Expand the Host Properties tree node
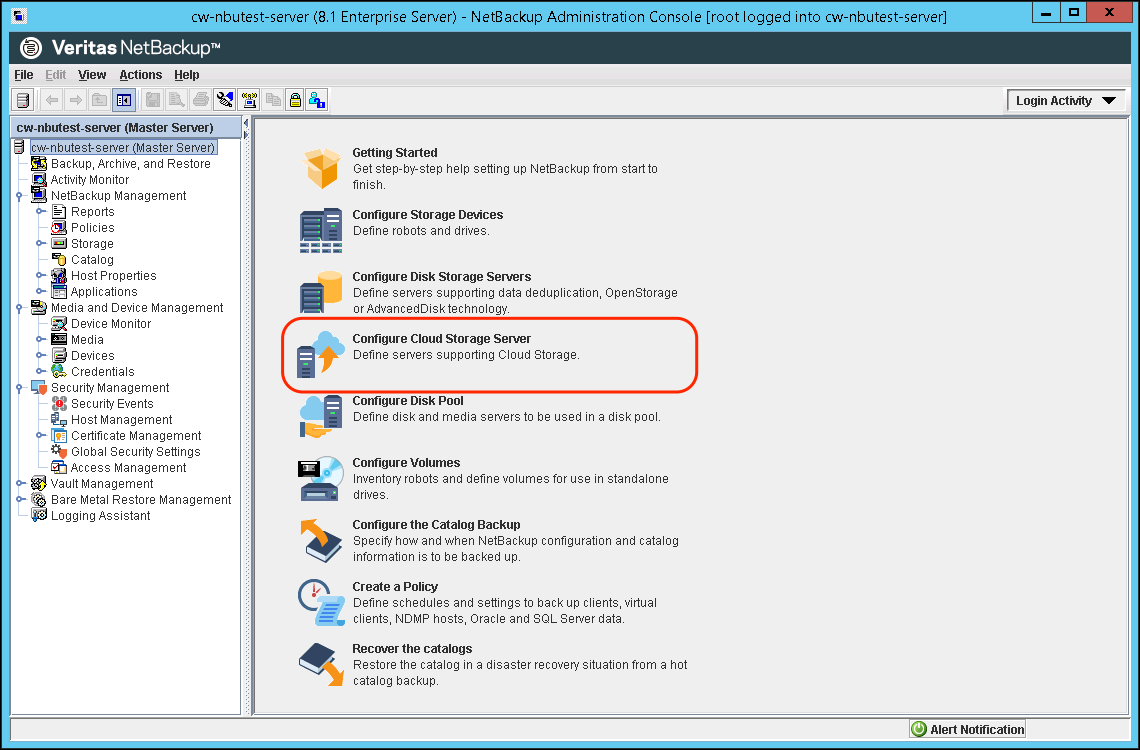Screen dimensions: 1140x750 40,275
